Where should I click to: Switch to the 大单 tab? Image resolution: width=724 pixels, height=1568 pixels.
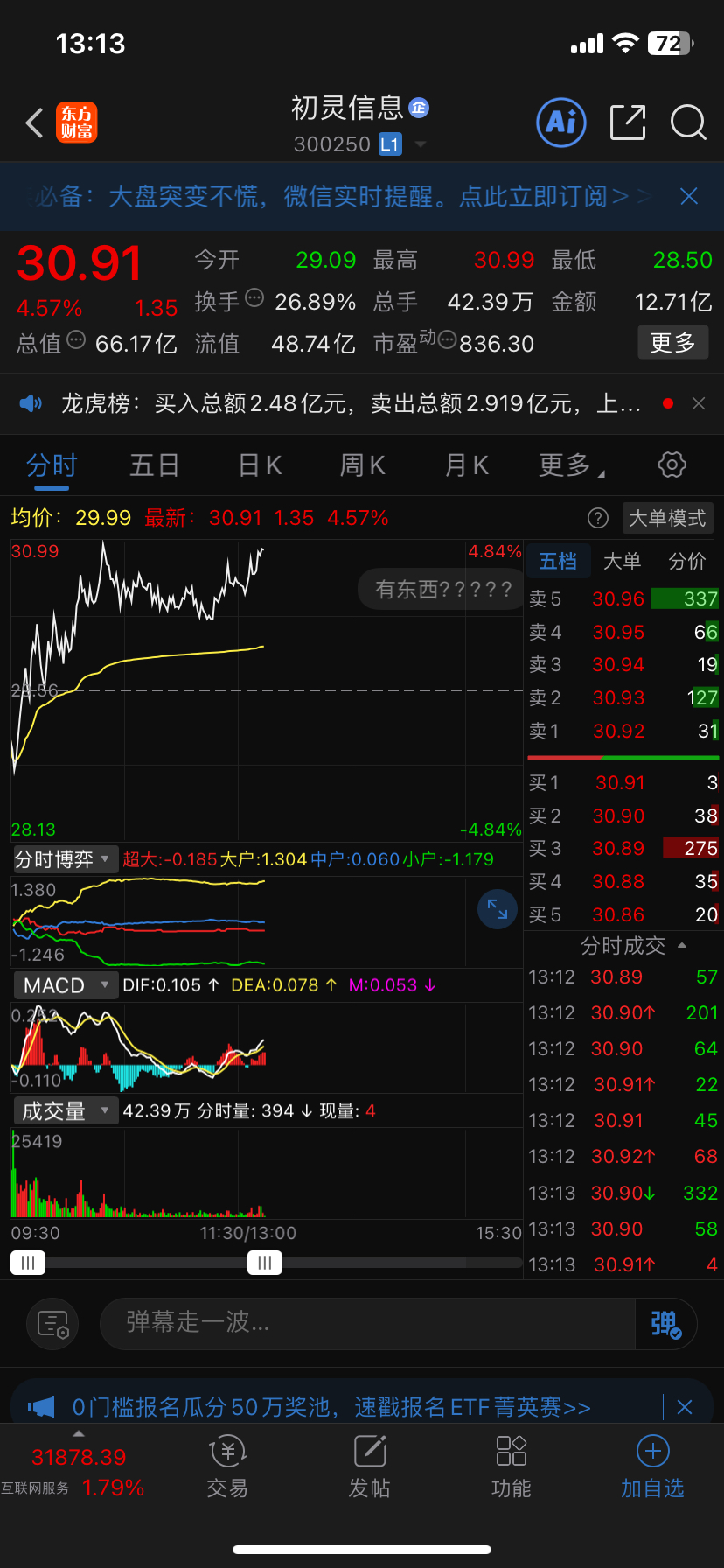623,561
